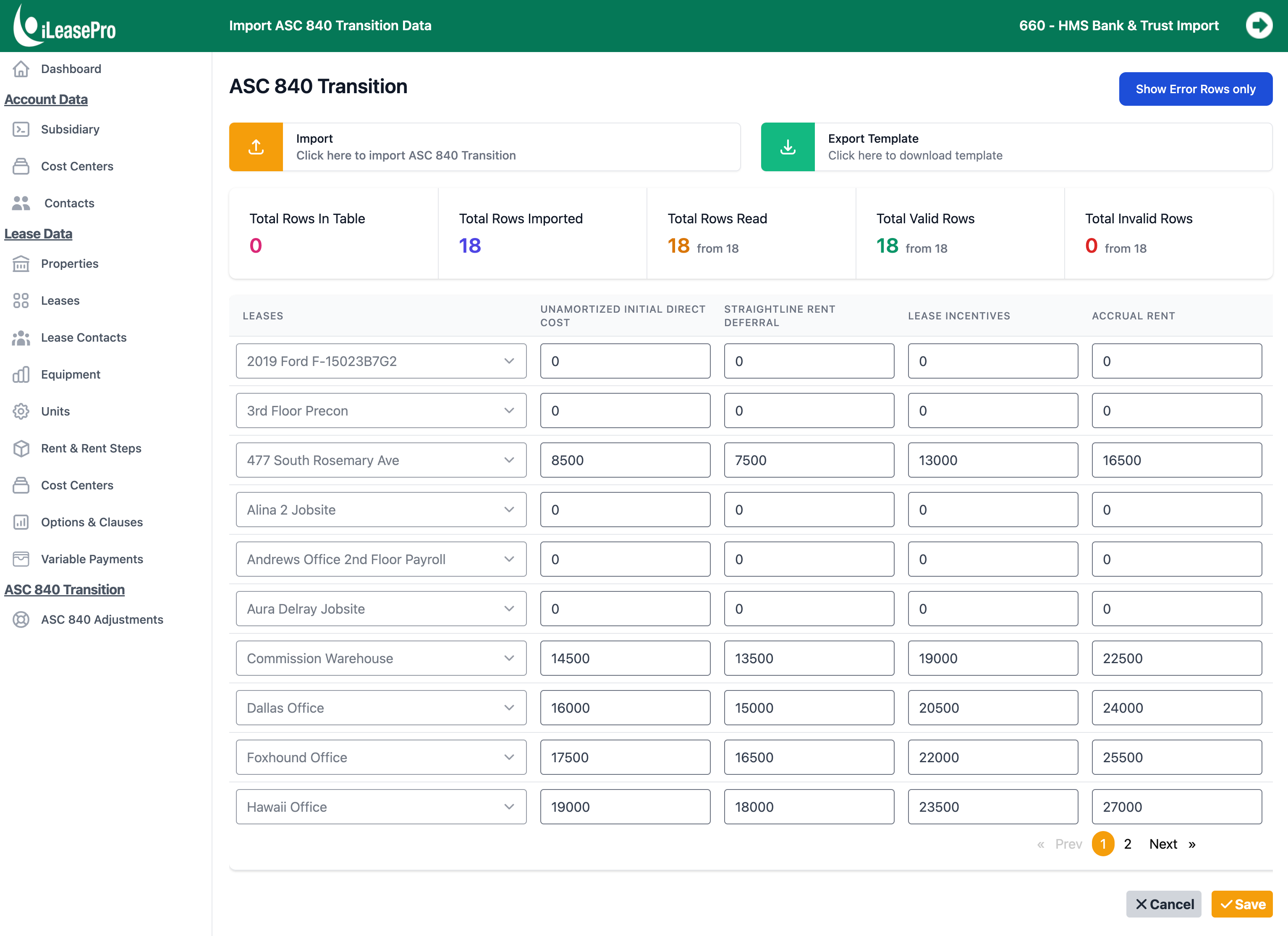Screen dimensions: 1288x936
Task: Click the Show Error Rows only button
Action: 1196,89
